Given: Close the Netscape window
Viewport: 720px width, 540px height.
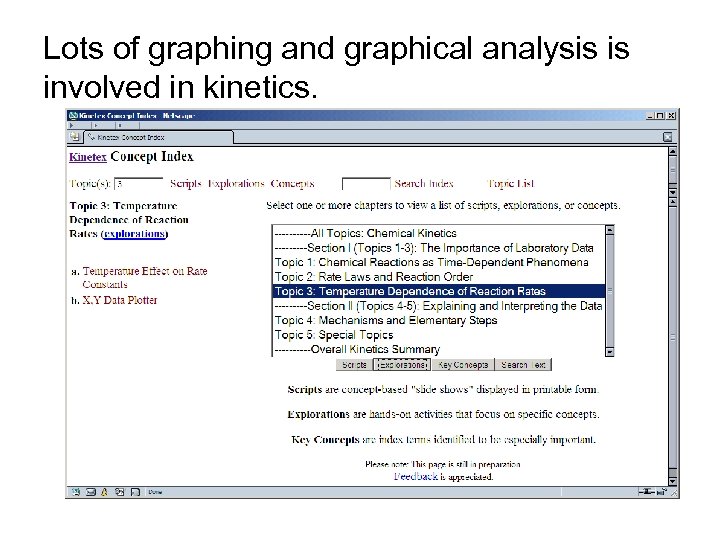Looking at the screenshot, I should click(x=671, y=116).
